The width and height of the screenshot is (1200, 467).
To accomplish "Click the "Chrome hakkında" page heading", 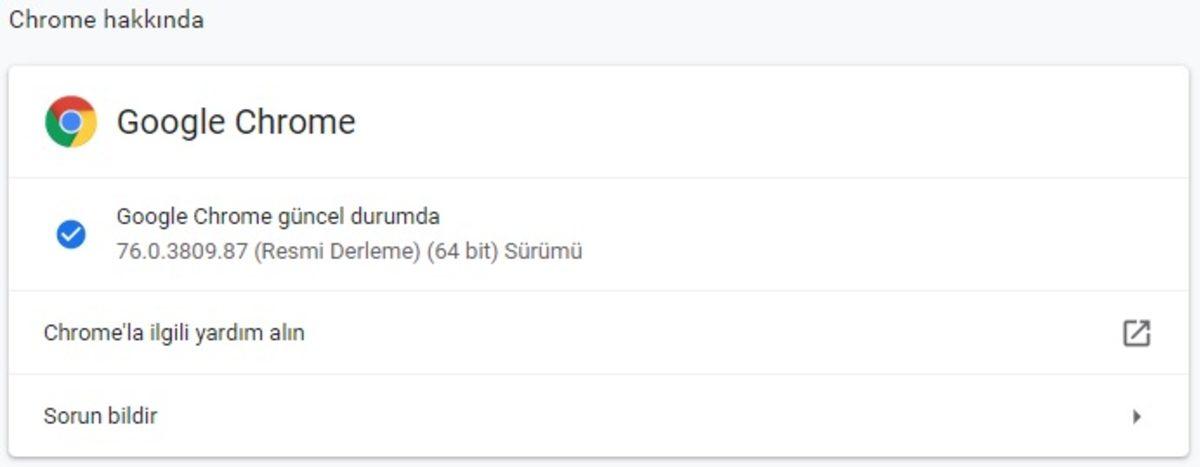I will (x=106, y=20).
